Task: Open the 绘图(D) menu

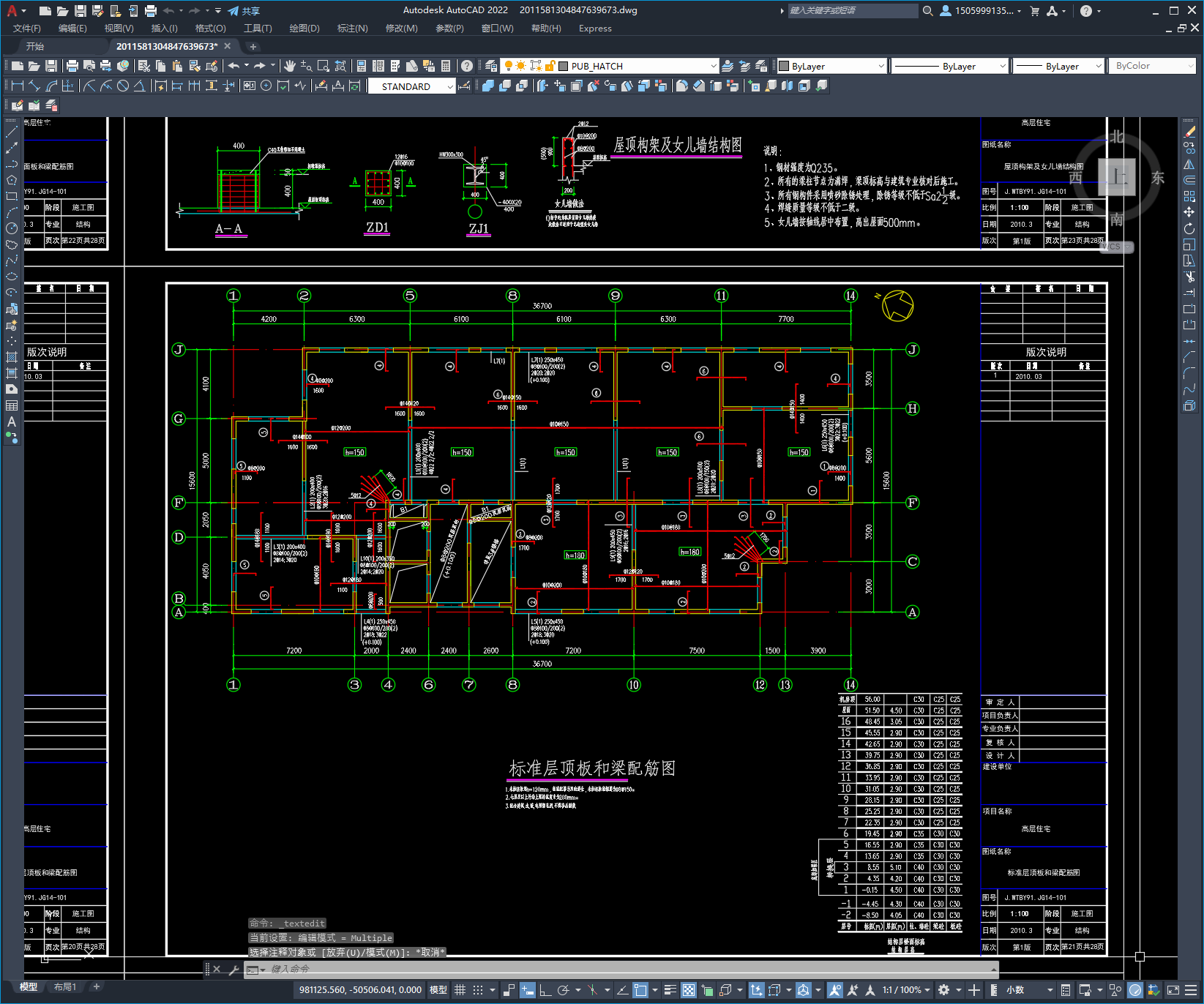Action: point(304,29)
